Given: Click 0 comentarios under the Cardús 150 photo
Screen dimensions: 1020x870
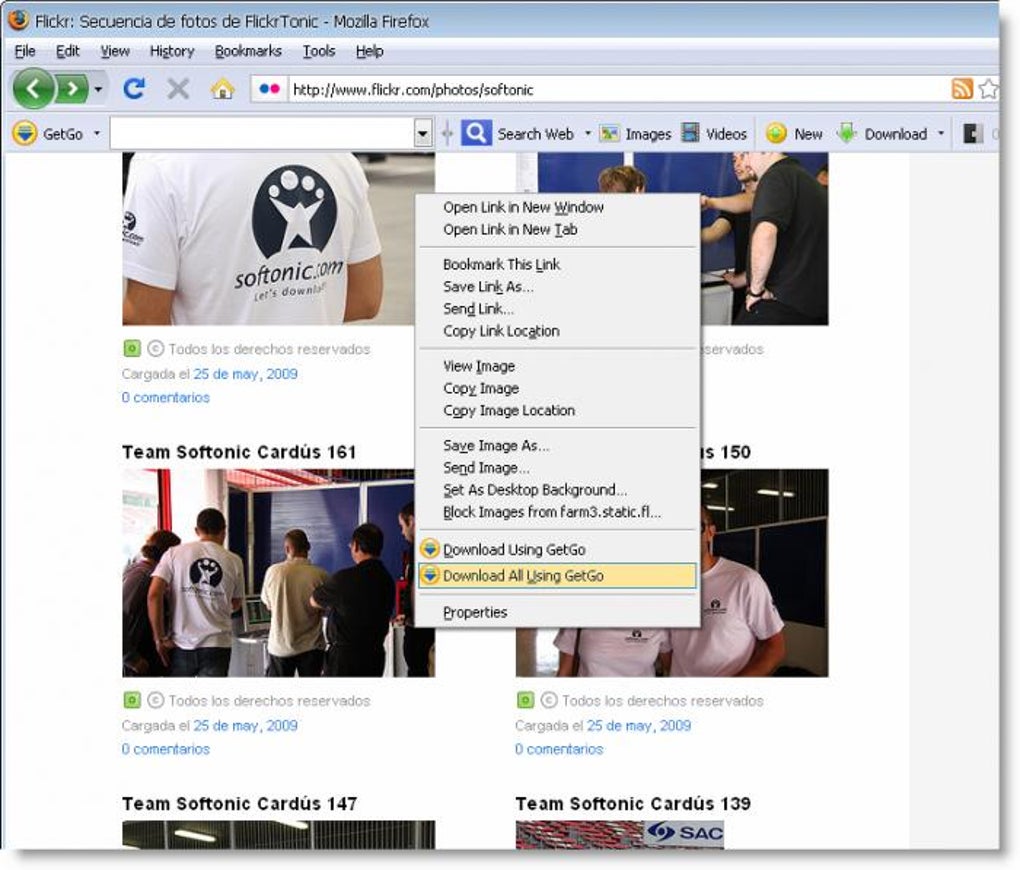Looking at the screenshot, I should 559,749.
